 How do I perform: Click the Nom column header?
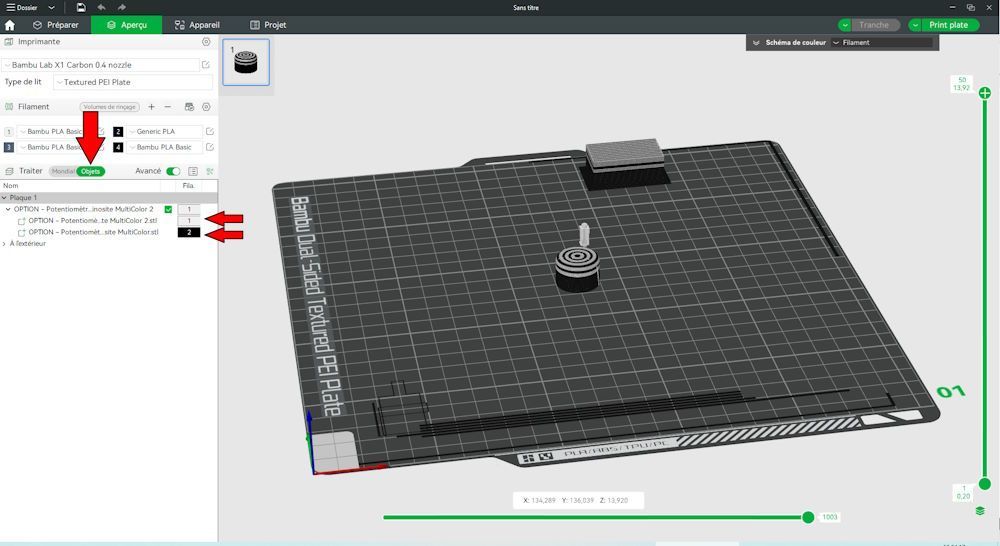coord(11,186)
